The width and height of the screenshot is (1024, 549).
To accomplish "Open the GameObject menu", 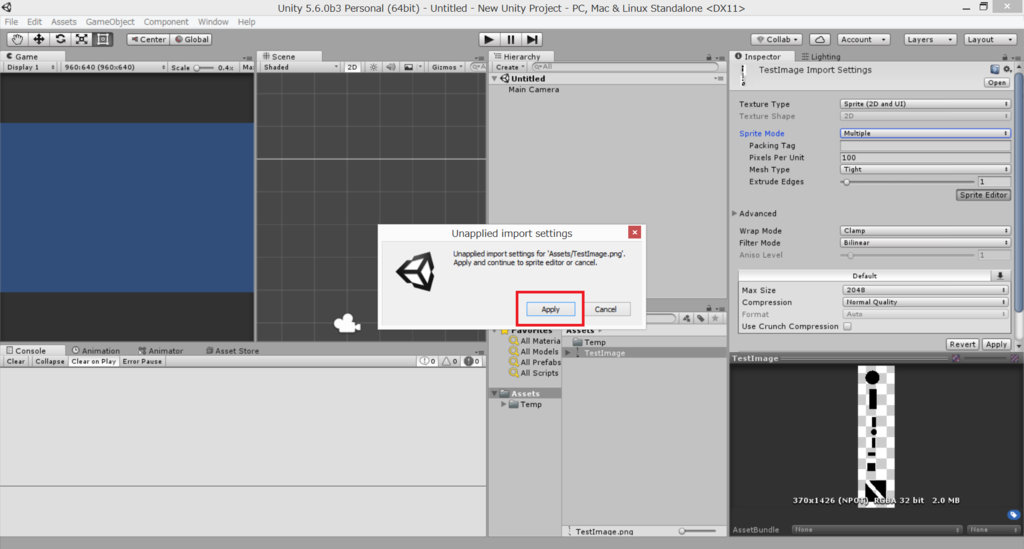I will tap(110, 22).
